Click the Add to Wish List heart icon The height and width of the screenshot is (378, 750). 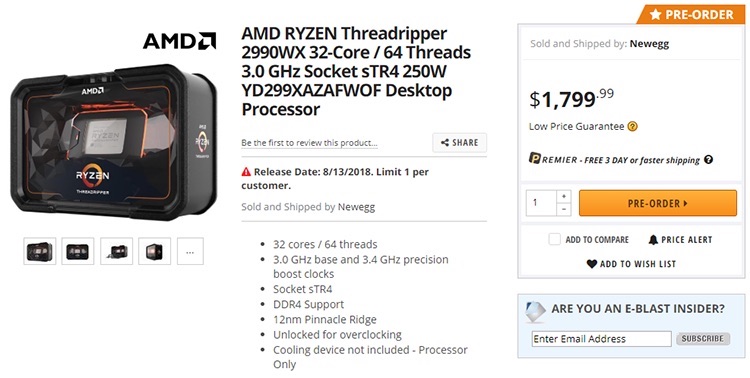(x=592, y=264)
